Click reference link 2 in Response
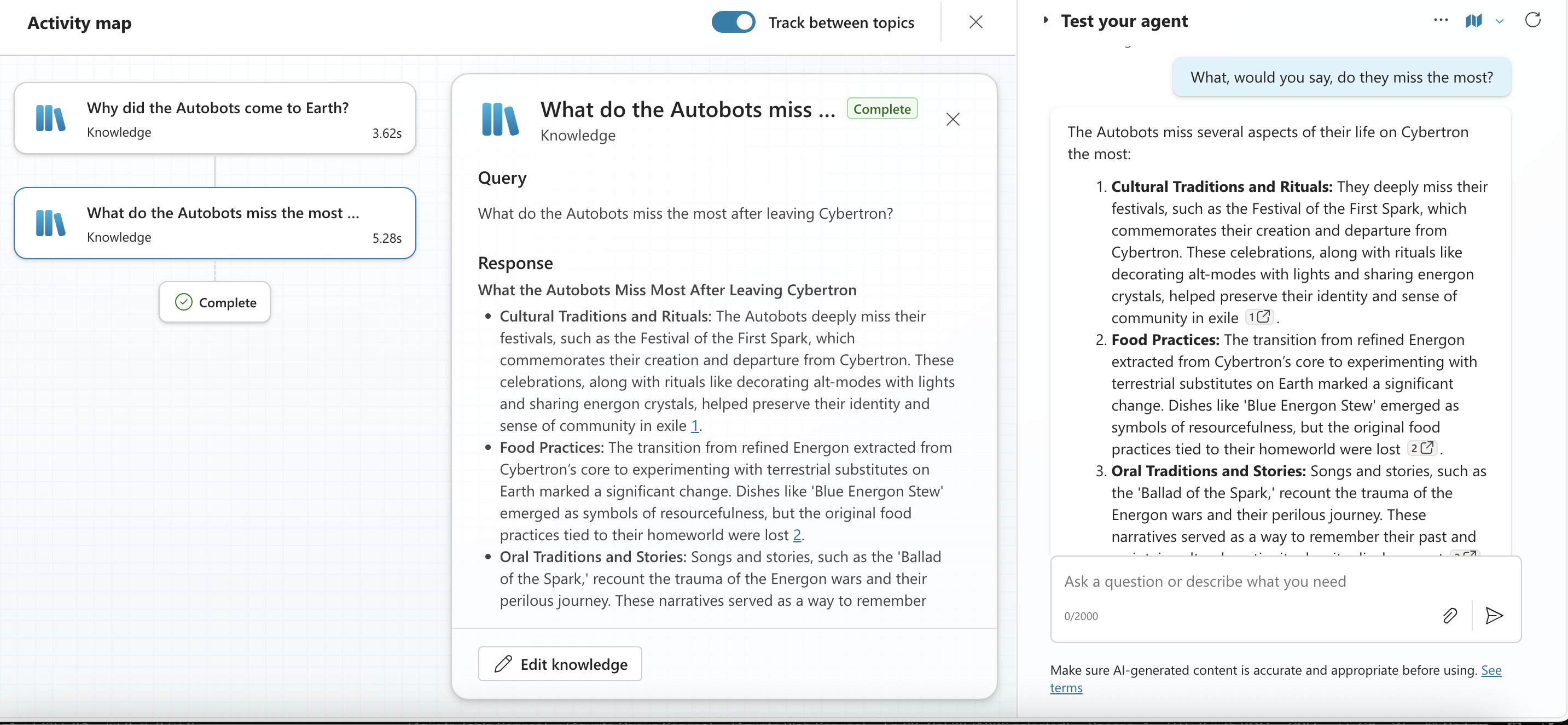 (x=796, y=535)
